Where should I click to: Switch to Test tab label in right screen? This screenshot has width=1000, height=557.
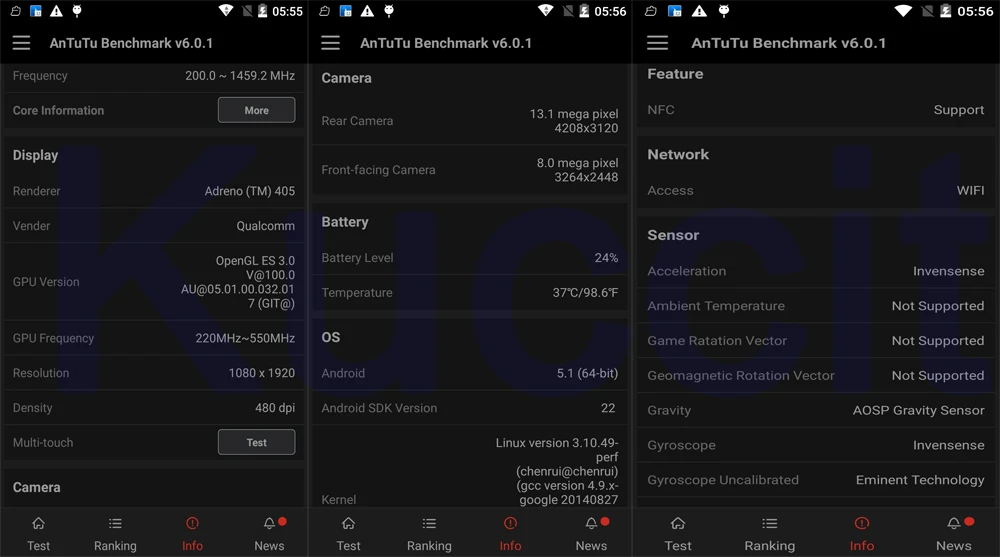click(x=678, y=546)
